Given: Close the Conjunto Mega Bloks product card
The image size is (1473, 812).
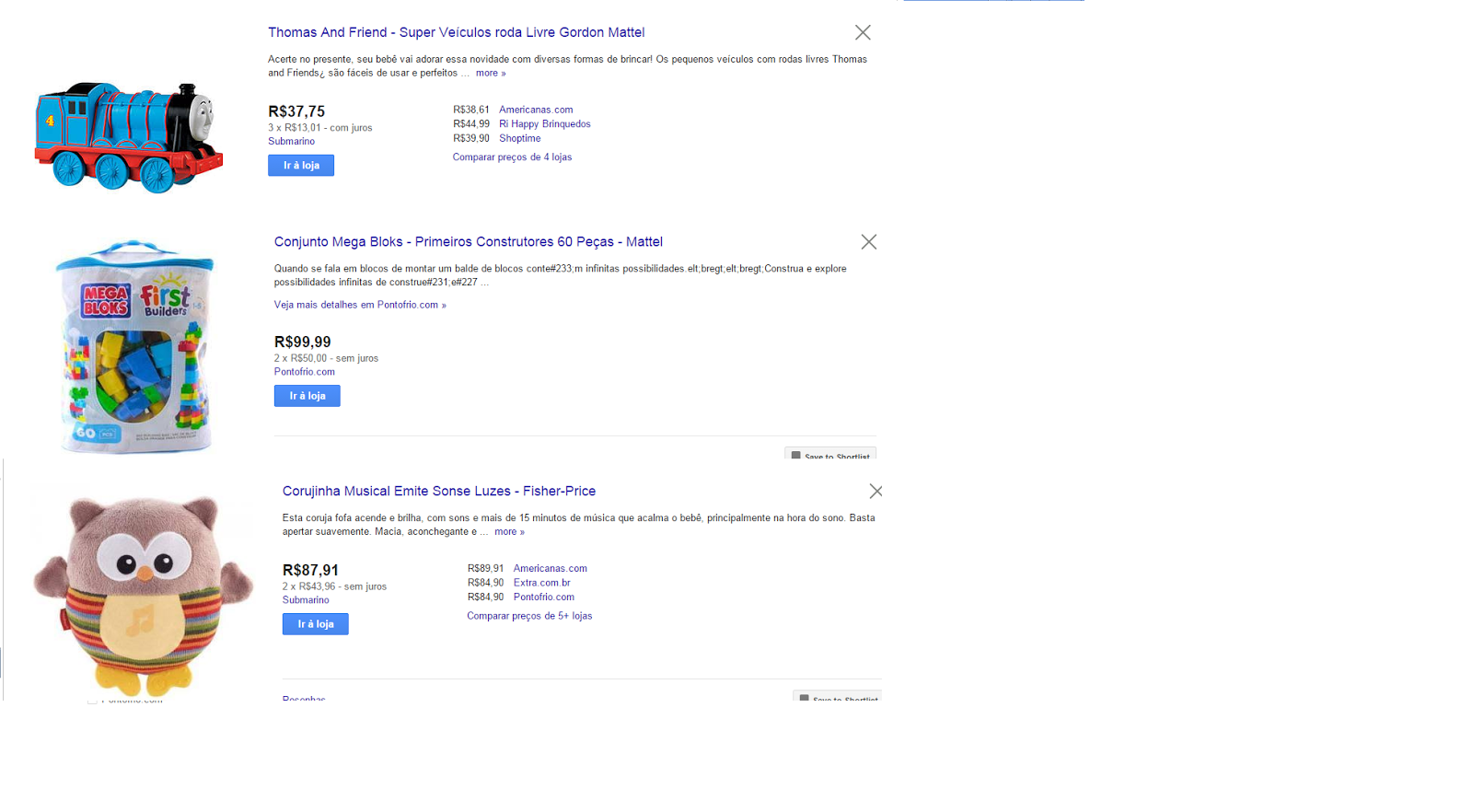Looking at the screenshot, I should [869, 242].
